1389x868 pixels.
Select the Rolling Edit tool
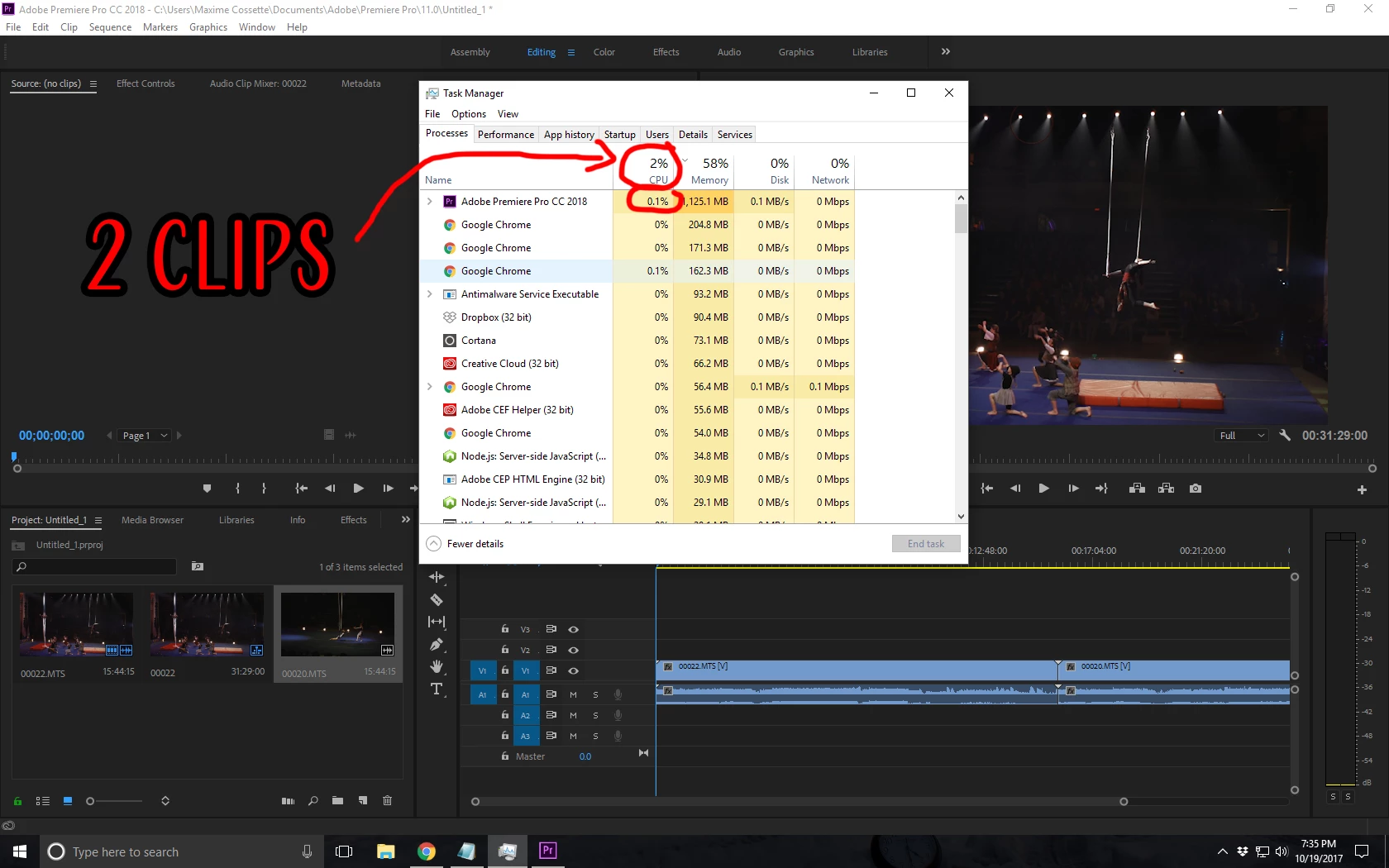click(x=437, y=577)
